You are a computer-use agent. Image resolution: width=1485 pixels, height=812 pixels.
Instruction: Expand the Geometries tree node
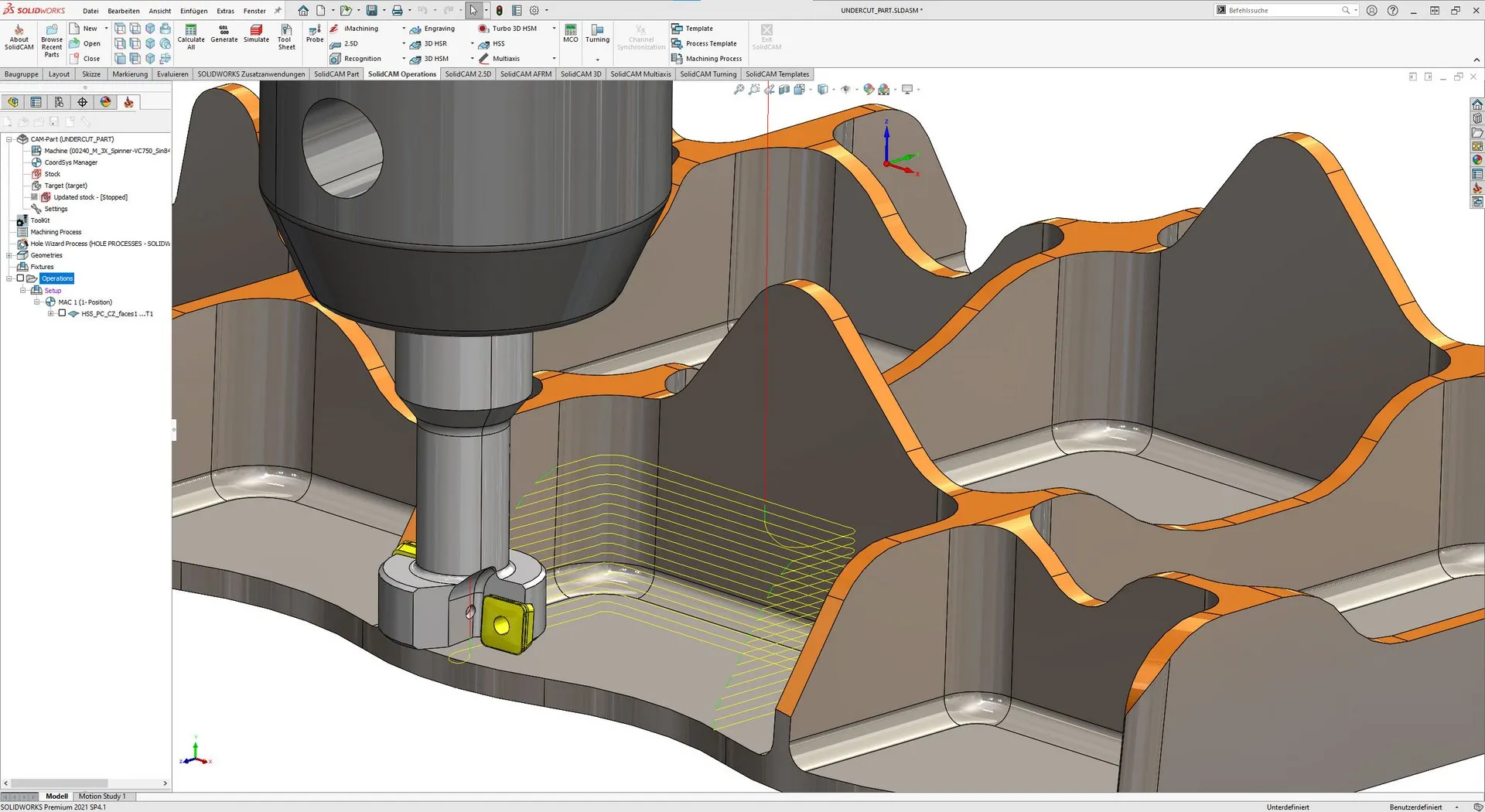coord(9,255)
